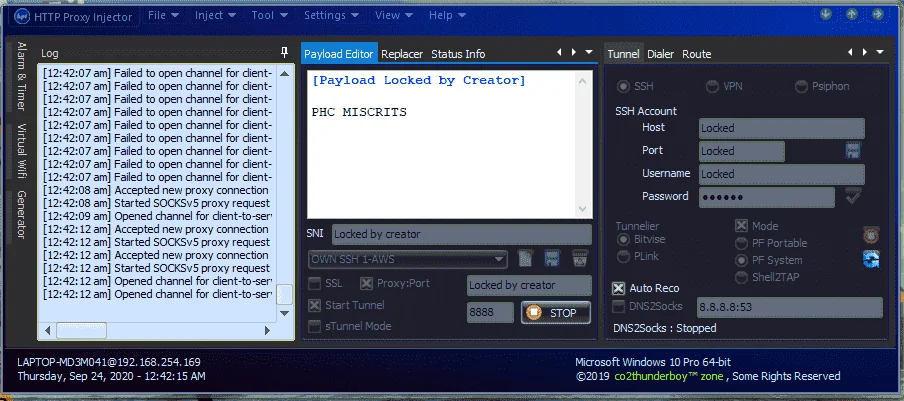
Task: Click the round gear icon beside Mode
Action: [x=871, y=235]
